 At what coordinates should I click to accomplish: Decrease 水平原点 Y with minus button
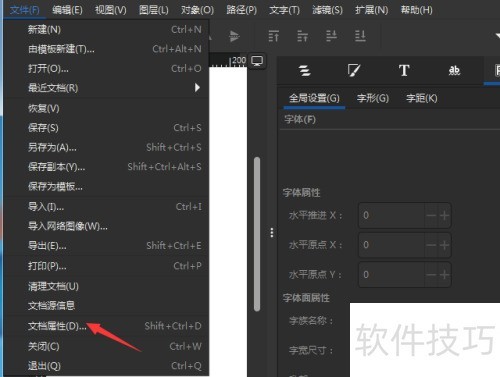tap(431, 275)
